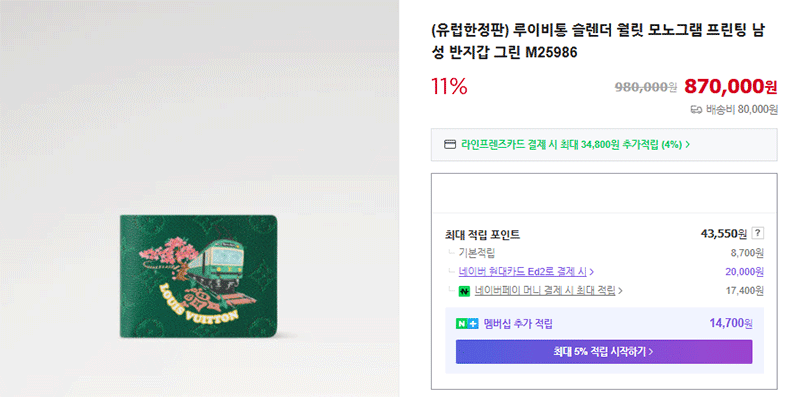
Task: Open the green Louis Vuitton wallet product image
Action: (x=198, y=276)
